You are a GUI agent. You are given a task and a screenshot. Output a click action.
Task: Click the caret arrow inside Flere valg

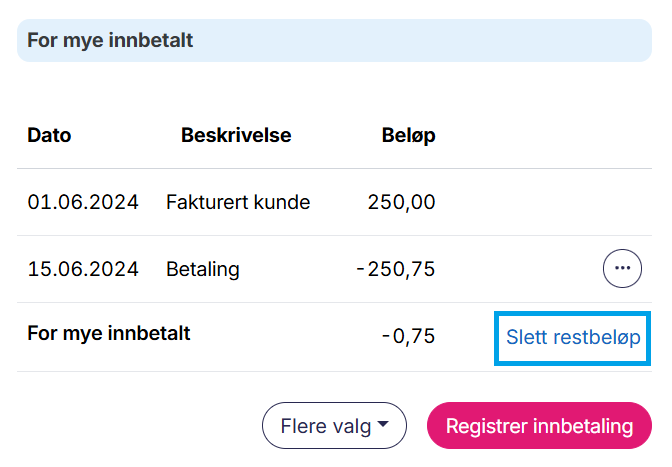383,426
